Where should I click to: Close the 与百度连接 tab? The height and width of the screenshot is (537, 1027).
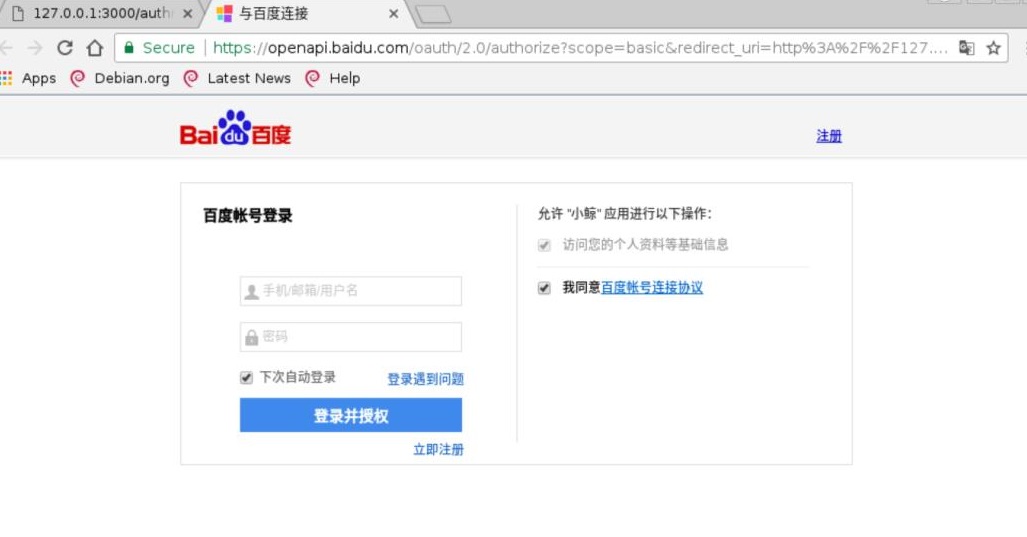click(394, 14)
